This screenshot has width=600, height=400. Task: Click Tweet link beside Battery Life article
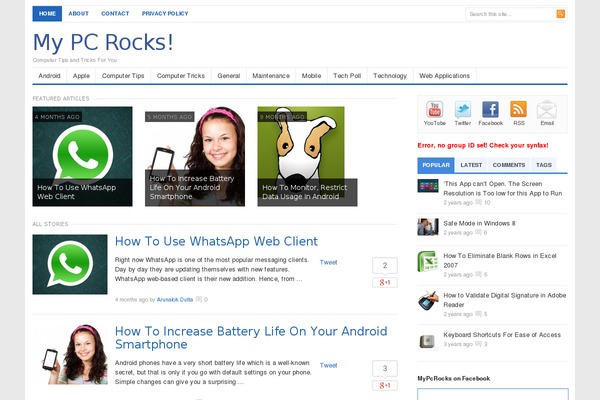[328, 365]
